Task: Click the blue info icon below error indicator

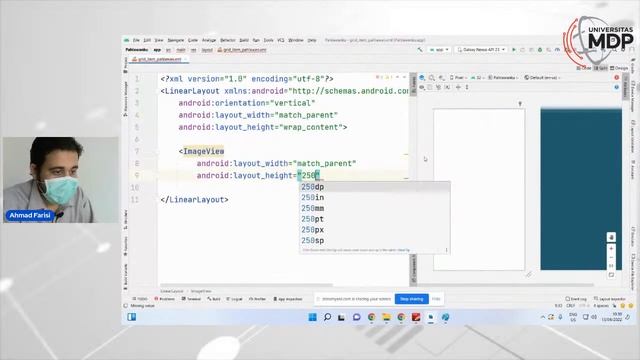Action: point(616,87)
